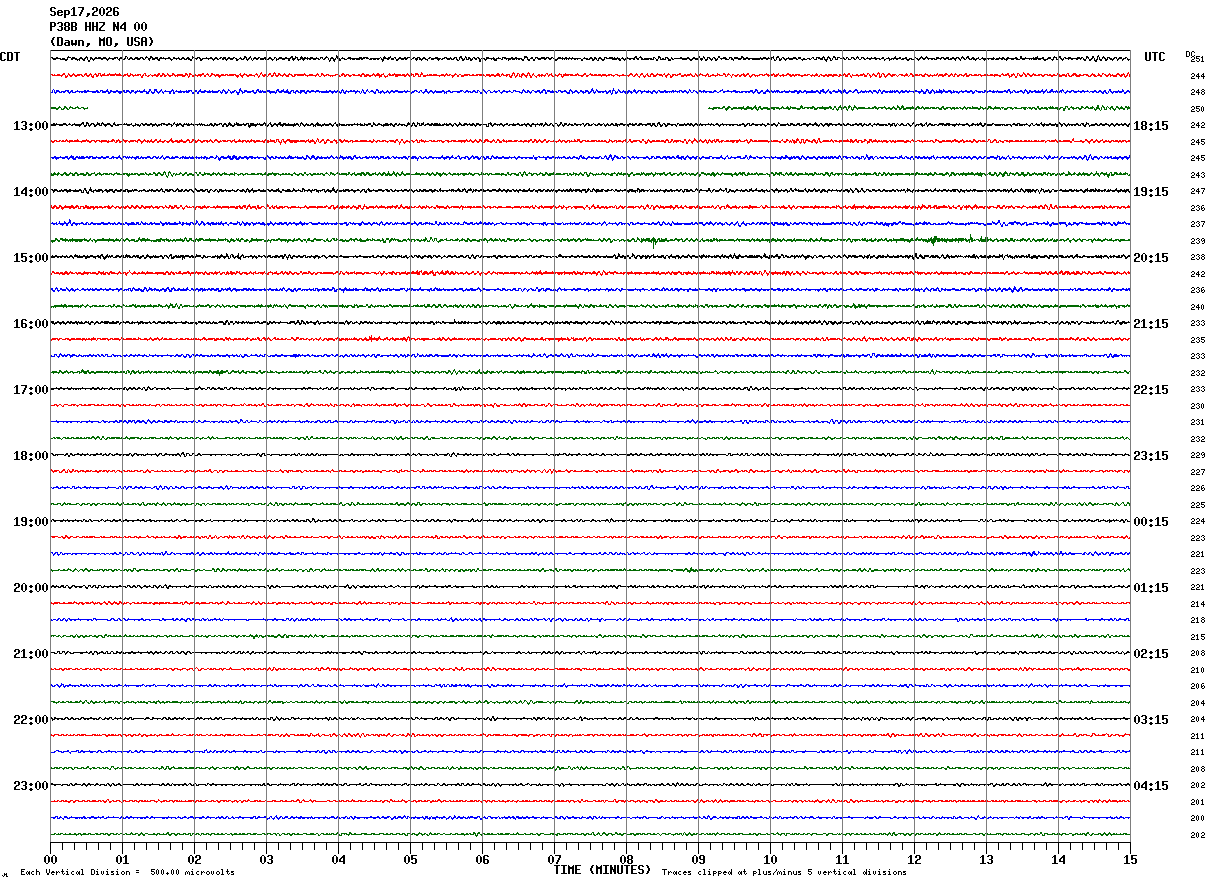1210x886 pixels.
Task: Click the 18:15 UTC time label
Action: click(1150, 125)
